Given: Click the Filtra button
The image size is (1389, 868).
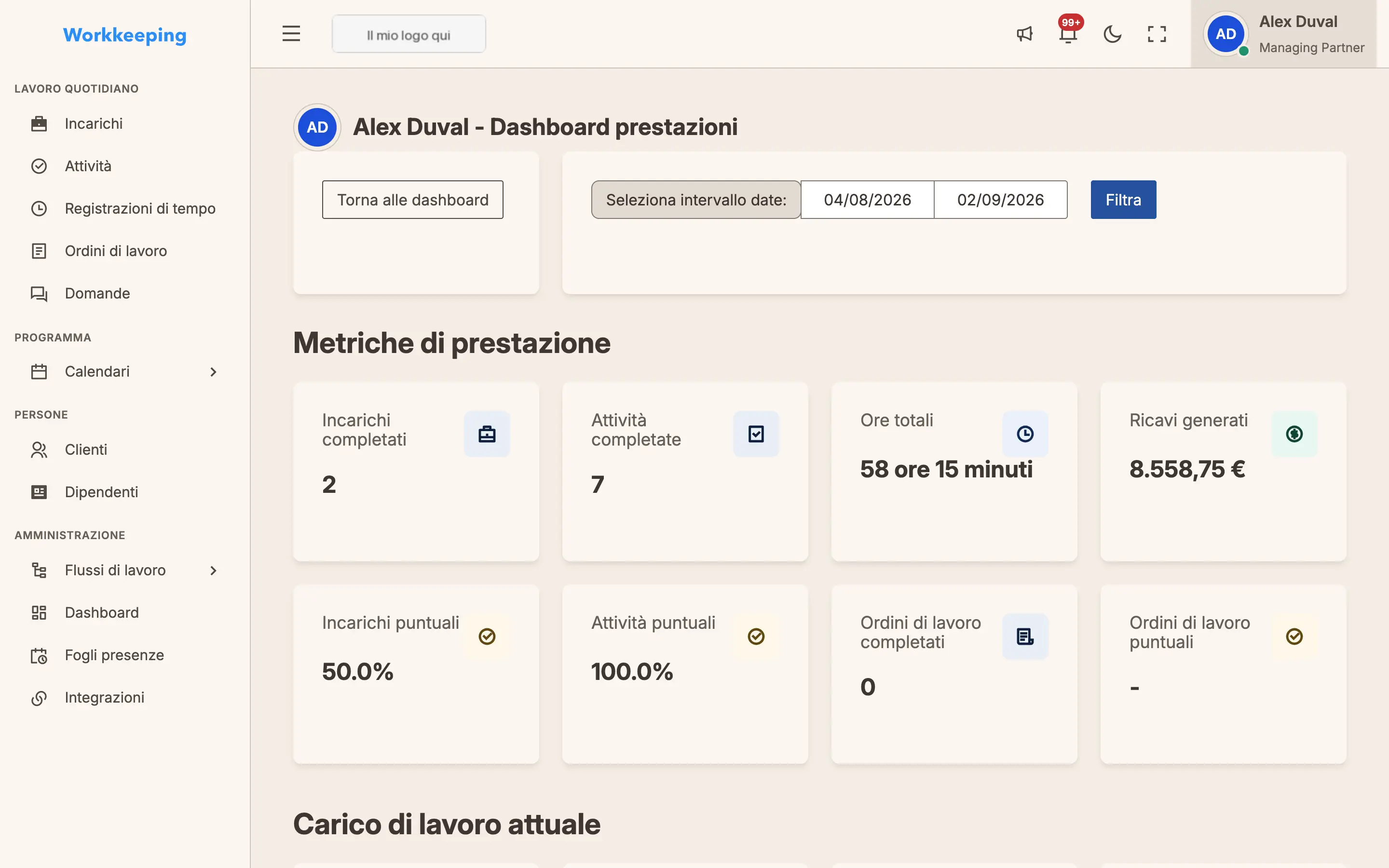Looking at the screenshot, I should click(x=1123, y=200).
